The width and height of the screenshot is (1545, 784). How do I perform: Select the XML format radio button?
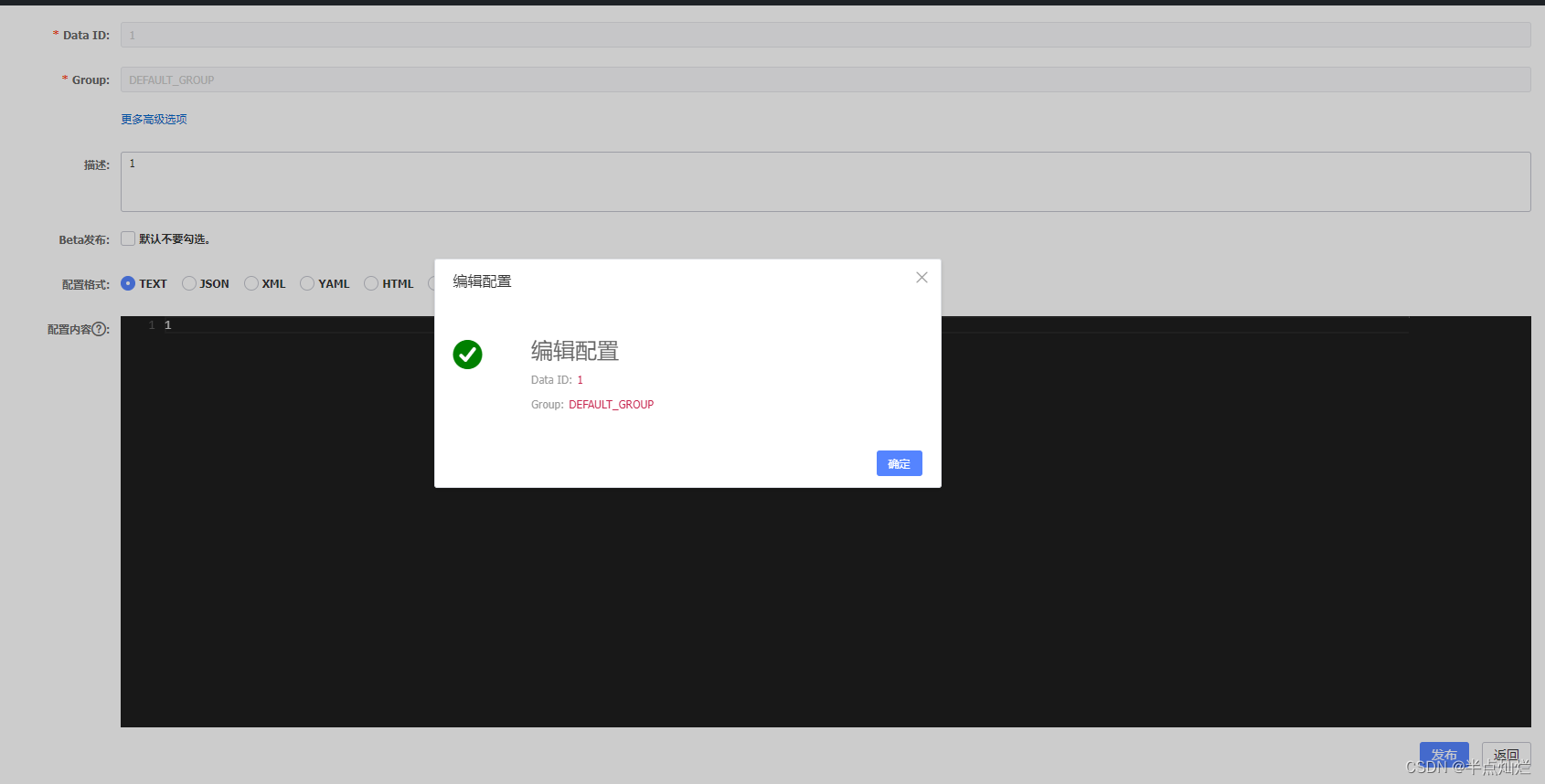click(x=251, y=283)
